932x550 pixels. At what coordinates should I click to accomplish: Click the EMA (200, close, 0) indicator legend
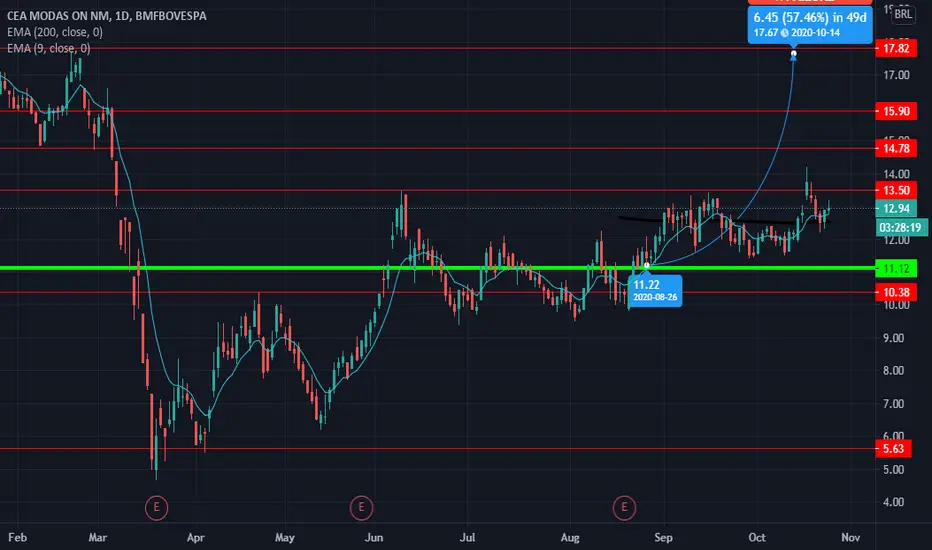pos(55,32)
